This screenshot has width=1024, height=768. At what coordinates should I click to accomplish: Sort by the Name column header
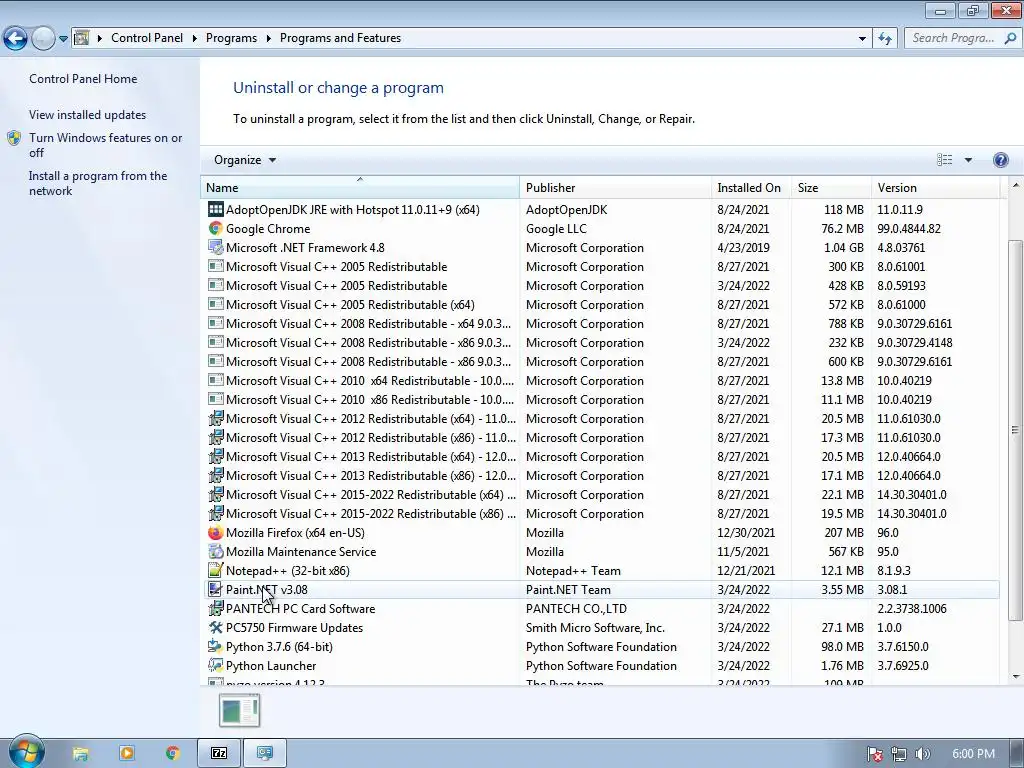click(360, 187)
